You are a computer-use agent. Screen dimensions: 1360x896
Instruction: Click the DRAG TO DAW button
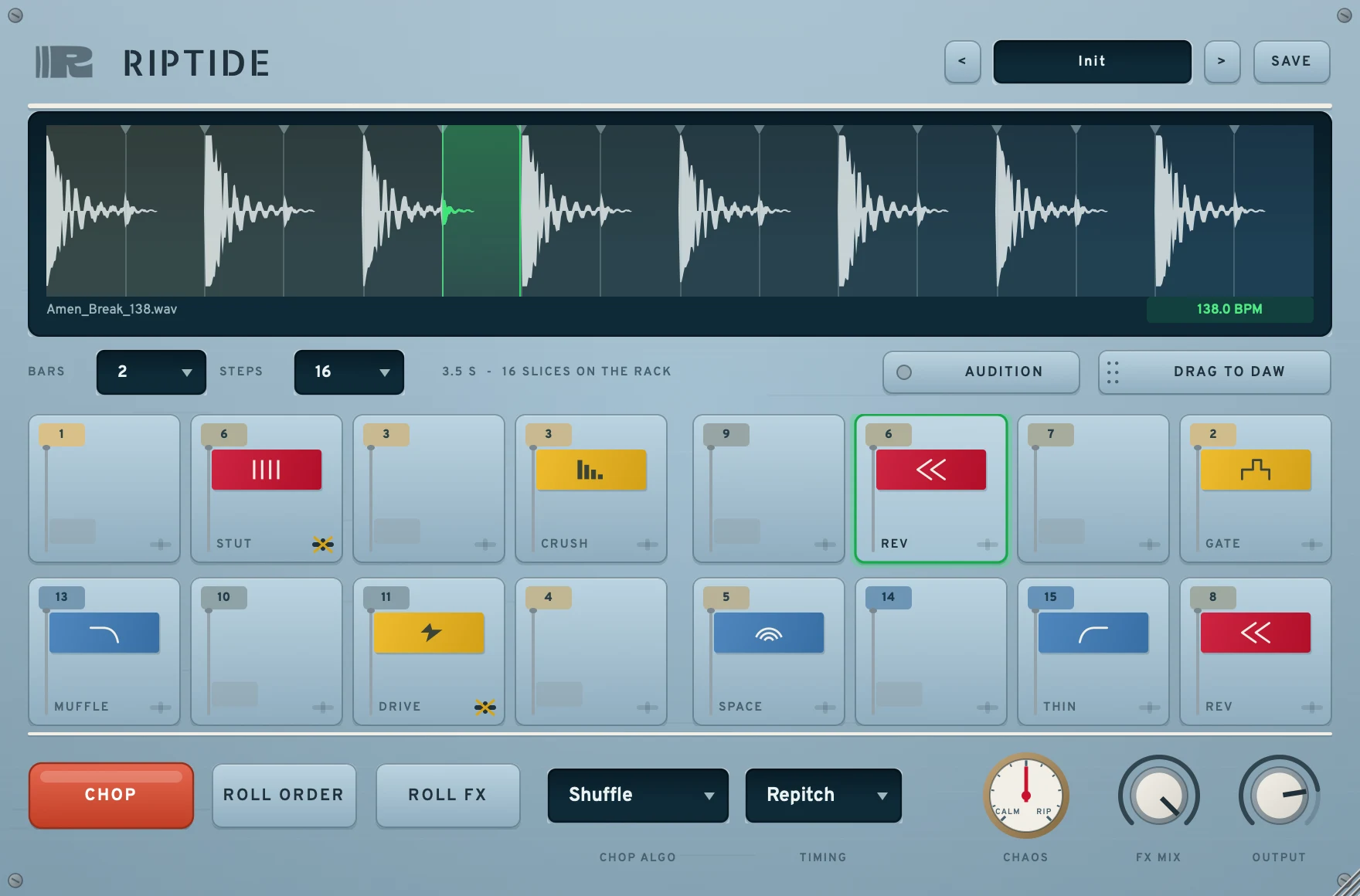pos(1215,372)
